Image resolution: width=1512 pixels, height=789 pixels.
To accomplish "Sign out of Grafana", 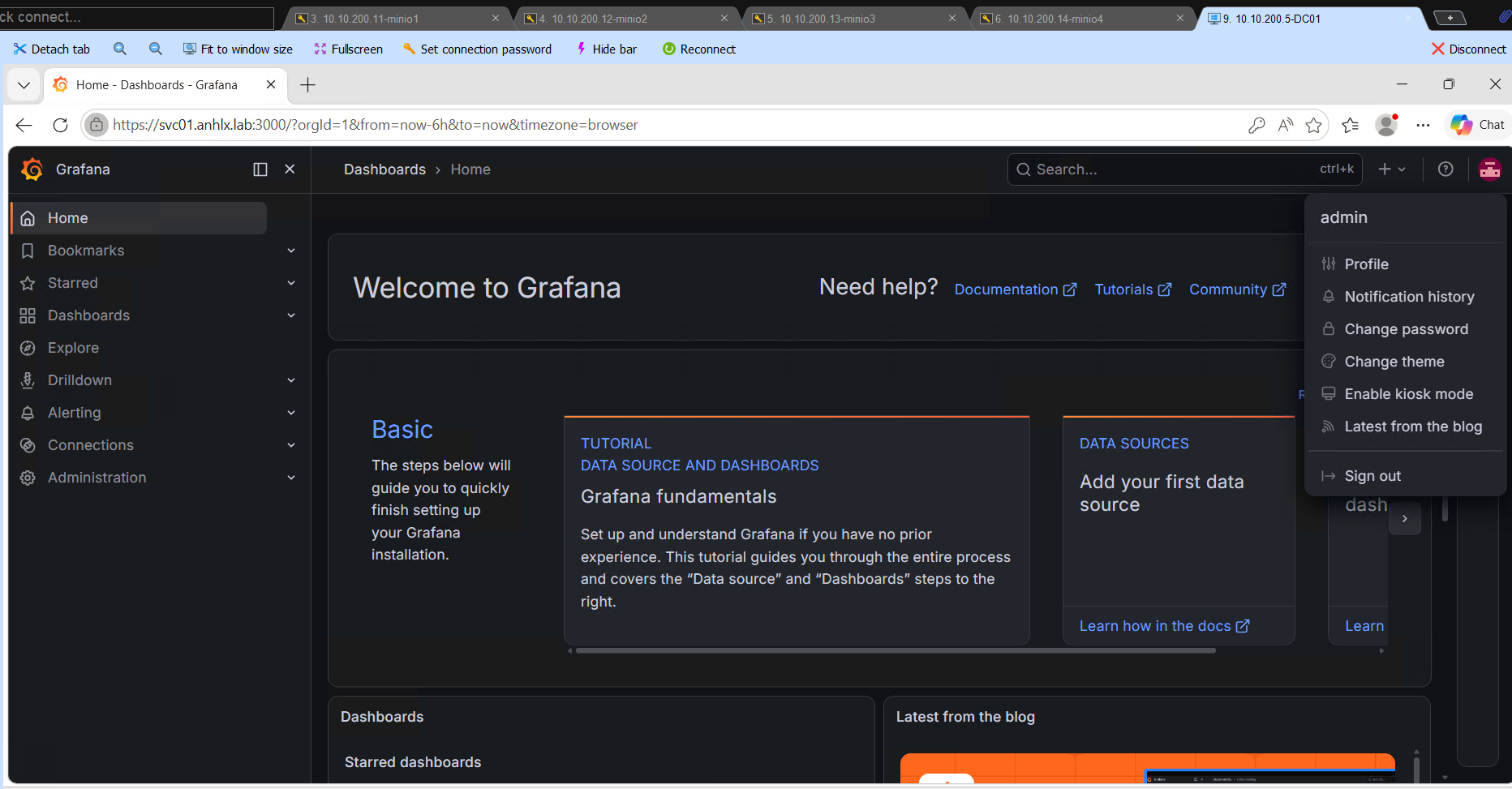I will [x=1405, y=476].
